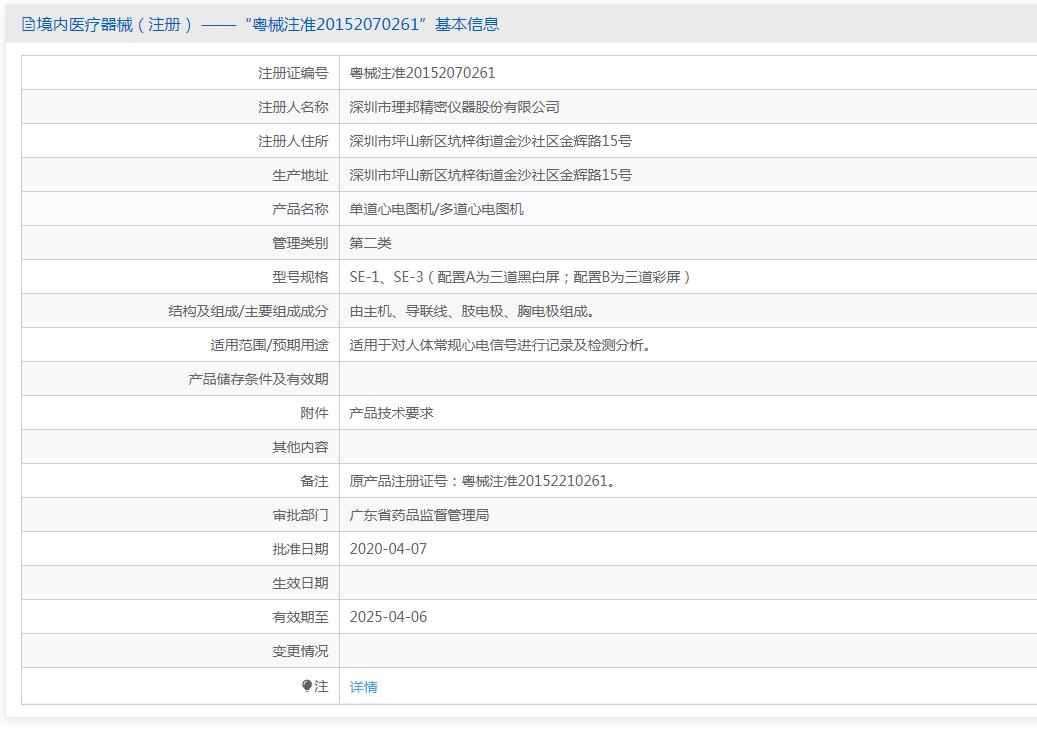Screen dimensions: 1037x729
Task: Click the 有效期至 label
Action: [x=300, y=617]
